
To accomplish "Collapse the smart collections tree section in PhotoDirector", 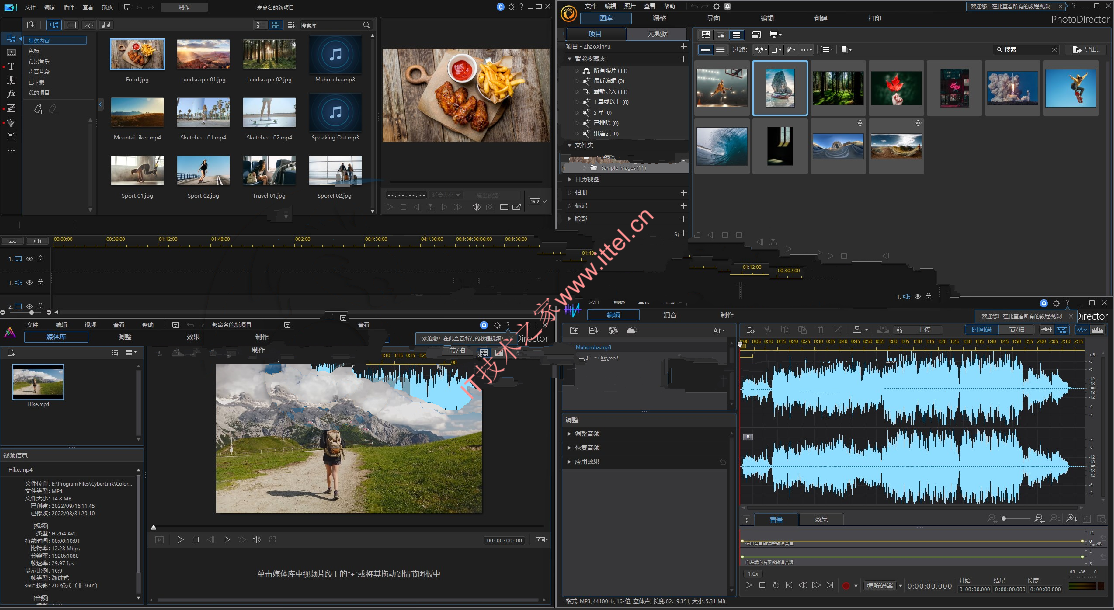I will 569,58.
